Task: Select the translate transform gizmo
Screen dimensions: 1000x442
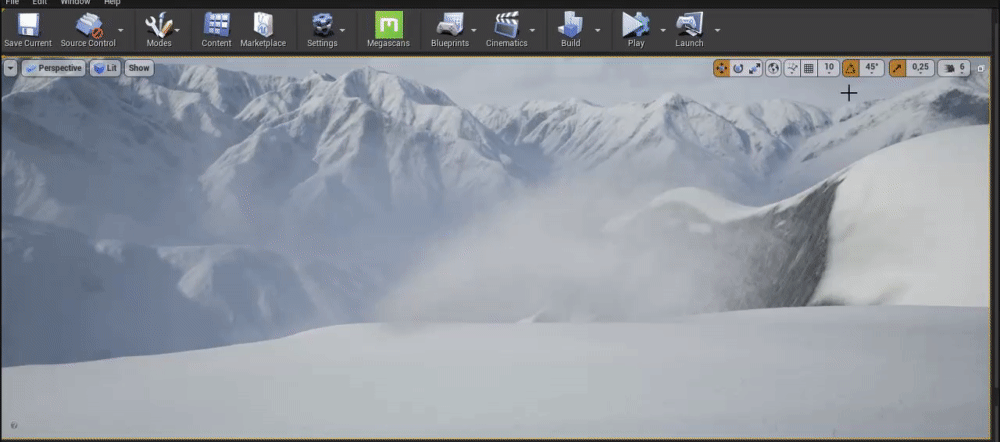Action: 721,68
